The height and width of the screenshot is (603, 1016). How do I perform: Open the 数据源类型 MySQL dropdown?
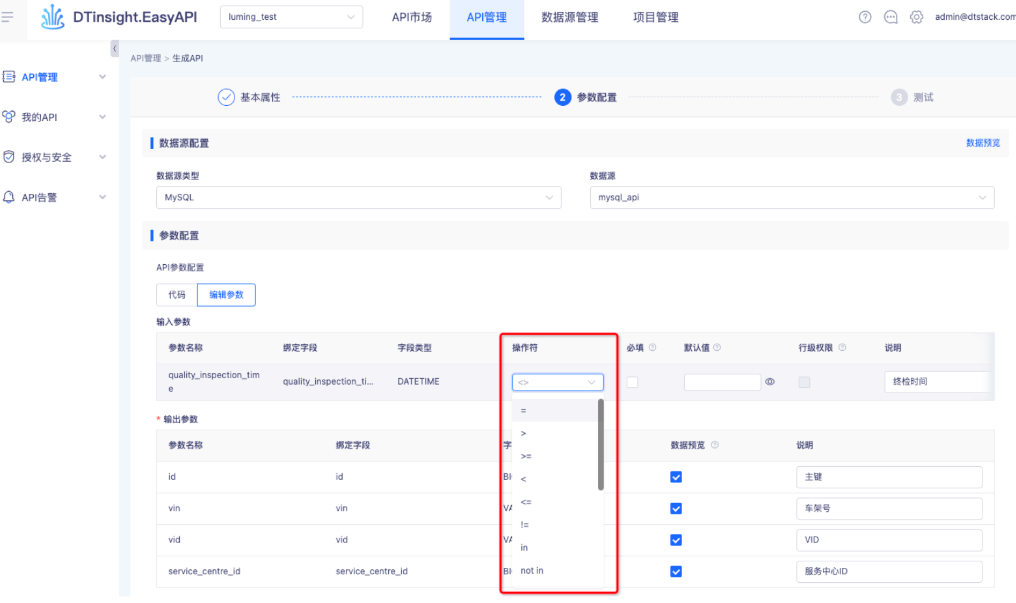359,197
